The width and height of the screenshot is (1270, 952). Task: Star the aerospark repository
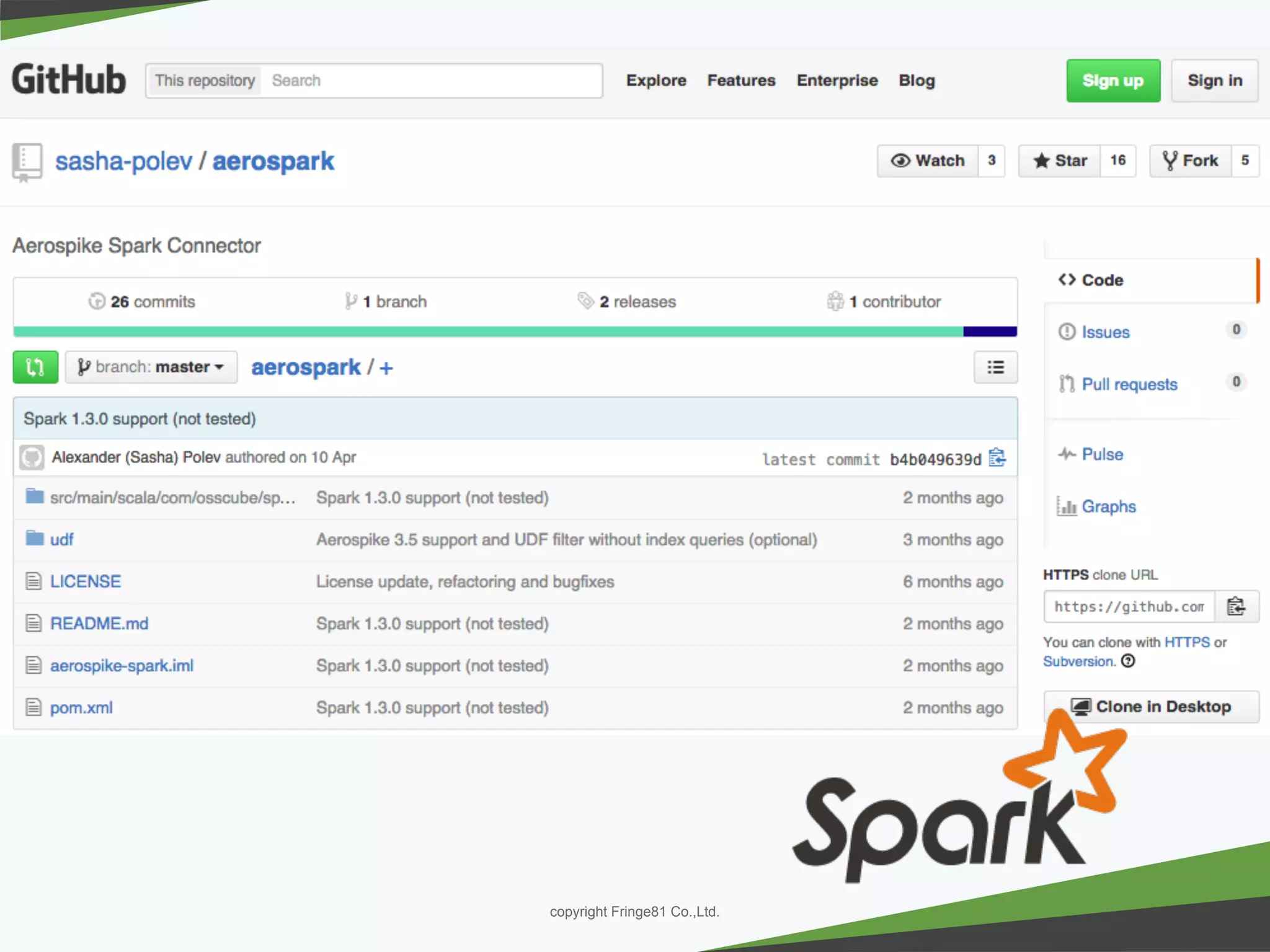pyautogui.click(x=1060, y=161)
